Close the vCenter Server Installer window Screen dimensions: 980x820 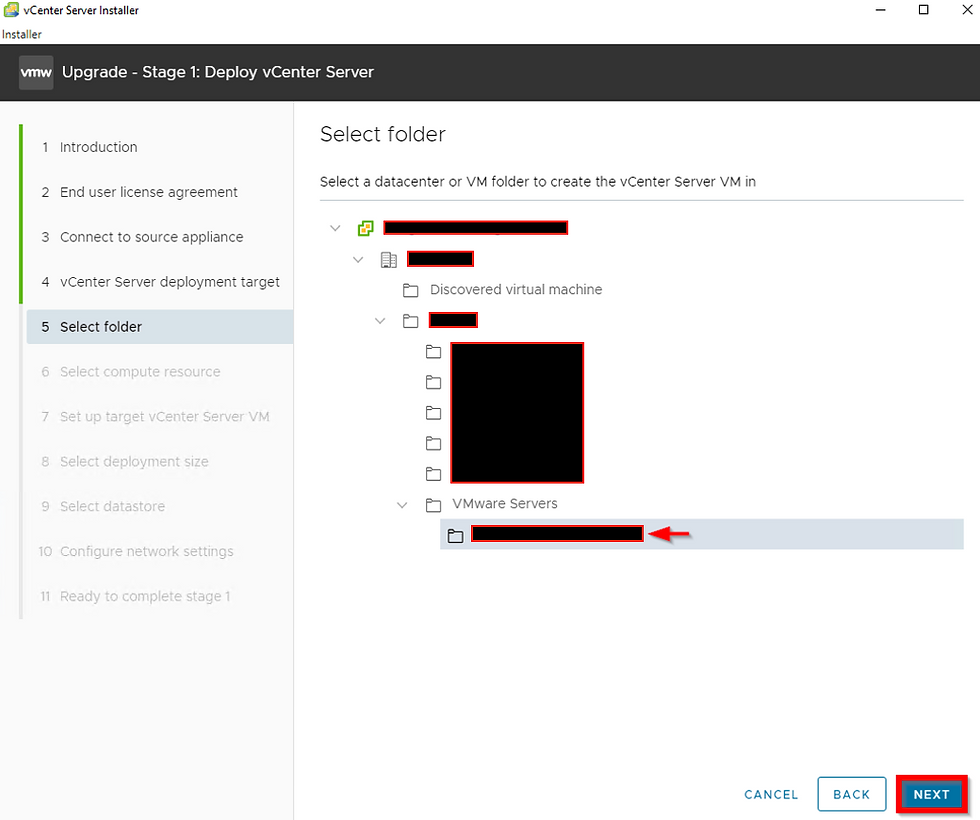coord(966,10)
